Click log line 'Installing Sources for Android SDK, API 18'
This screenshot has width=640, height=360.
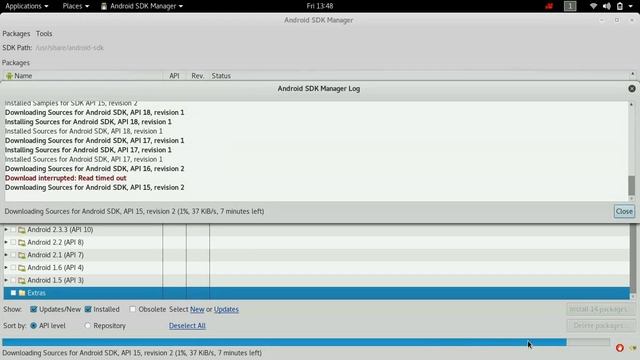tap(88, 122)
